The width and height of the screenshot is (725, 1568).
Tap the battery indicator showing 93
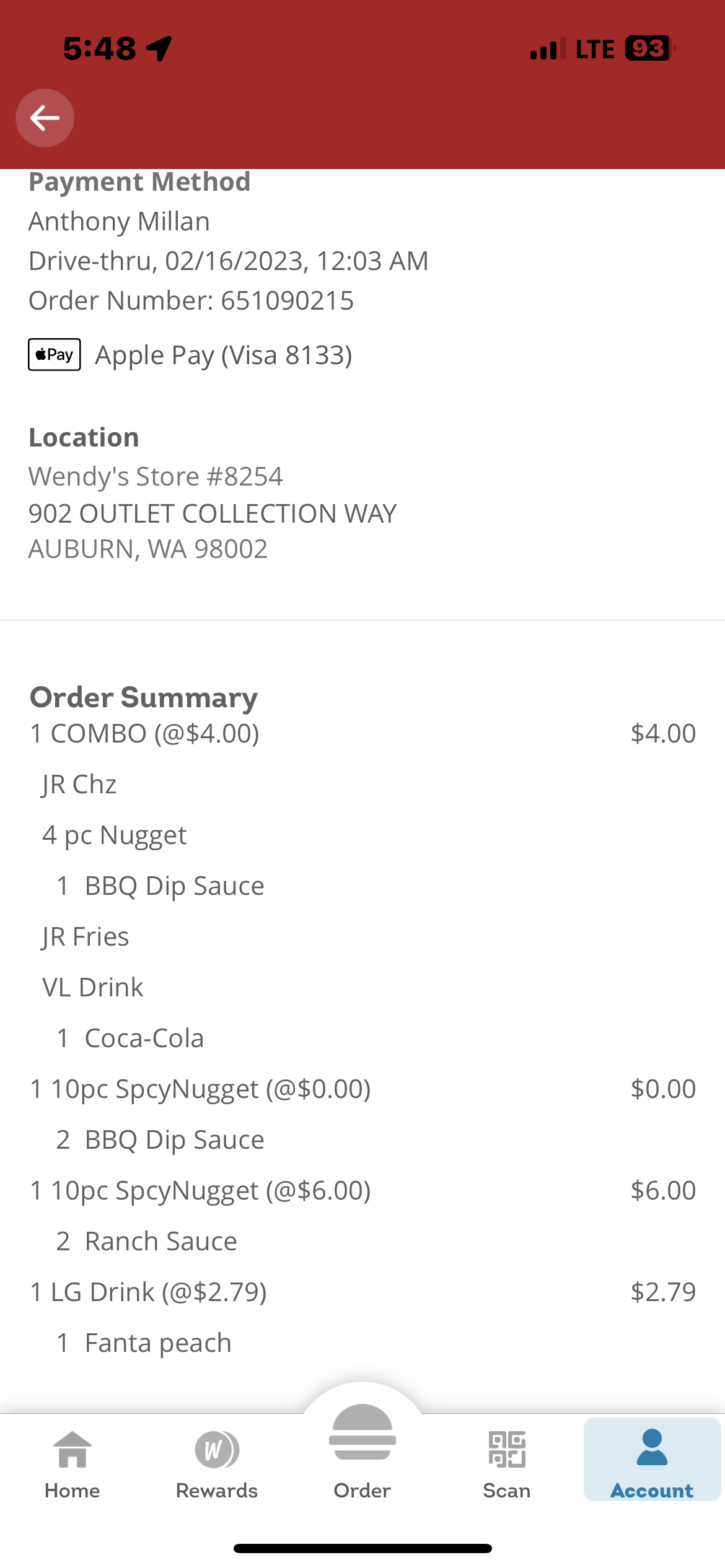point(649,48)
